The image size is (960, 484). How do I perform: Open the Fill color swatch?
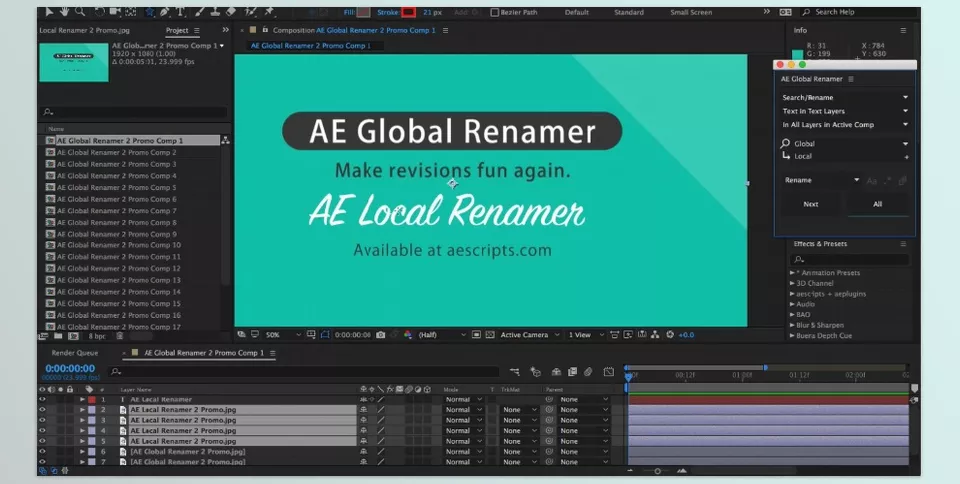[364, 12]
